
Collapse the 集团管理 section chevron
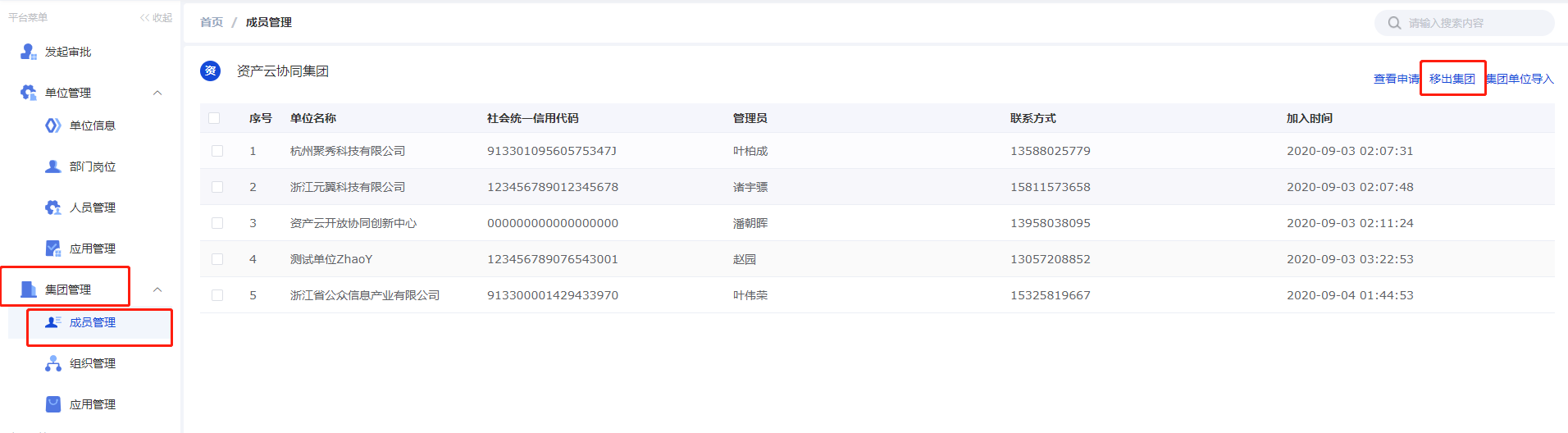(x=157, y=289)
